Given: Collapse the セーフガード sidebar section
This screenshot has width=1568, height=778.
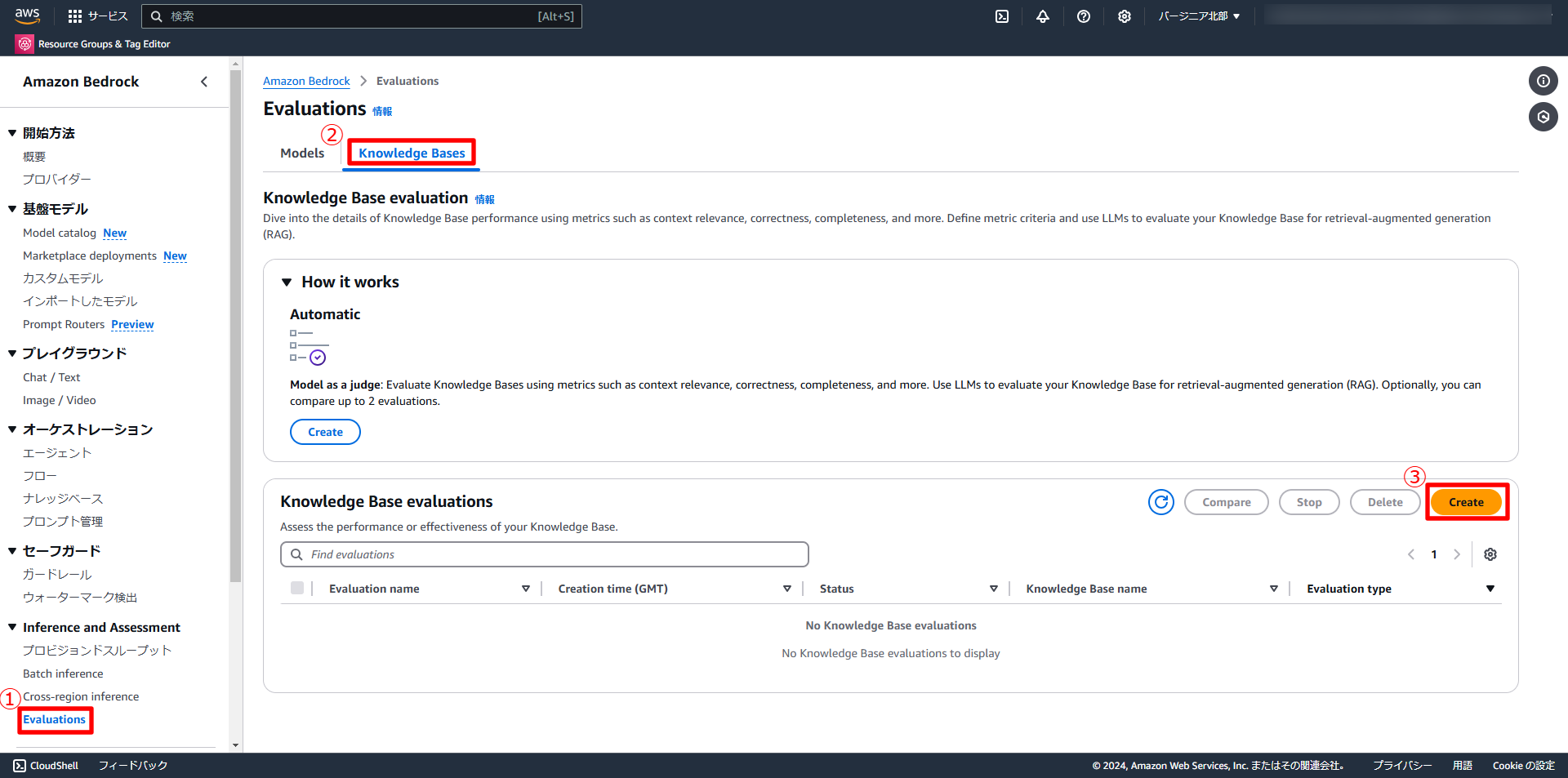Looking at the screenshot, I should pos(12,551).
